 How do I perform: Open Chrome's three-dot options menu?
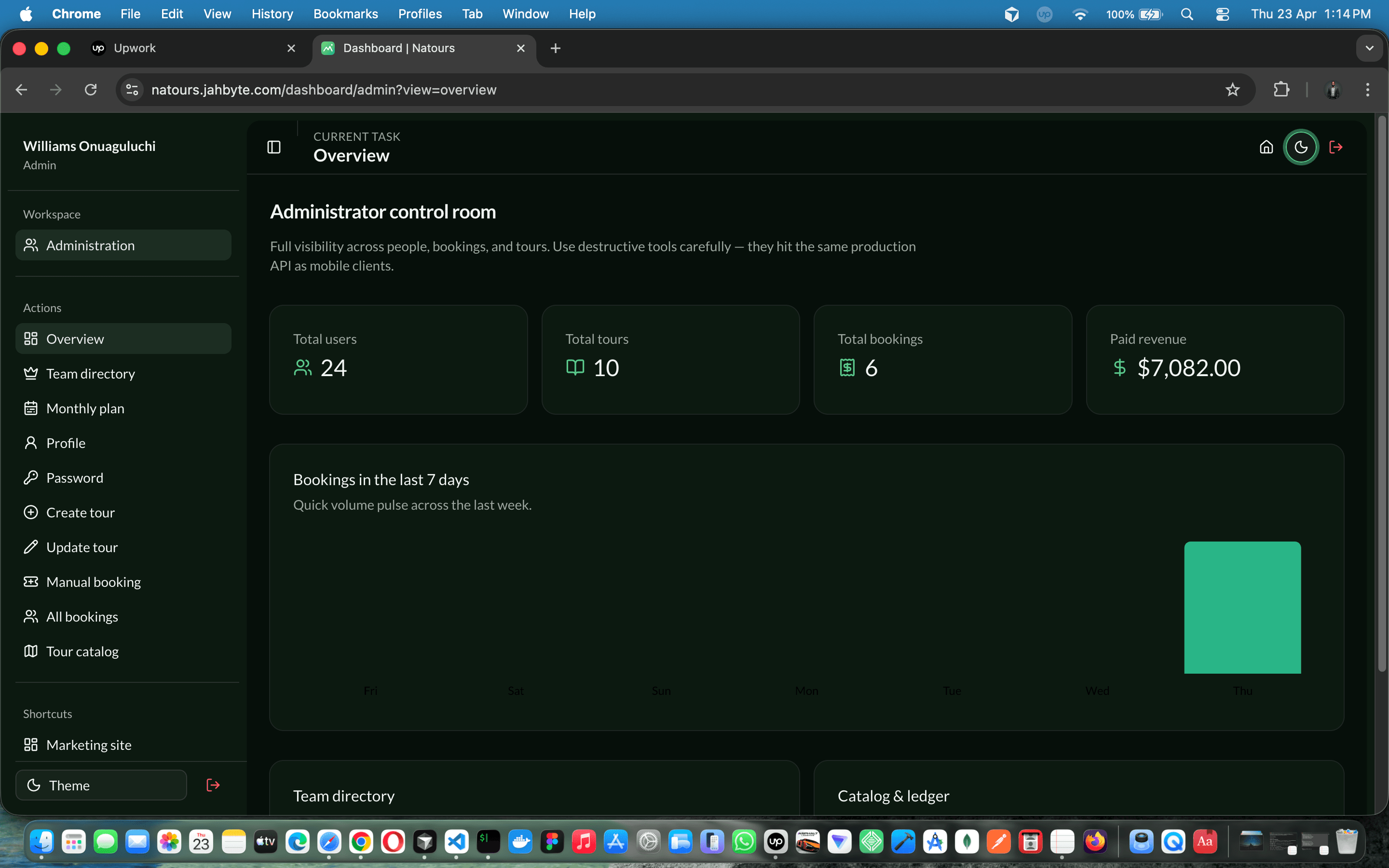[x=1368, y=90]
